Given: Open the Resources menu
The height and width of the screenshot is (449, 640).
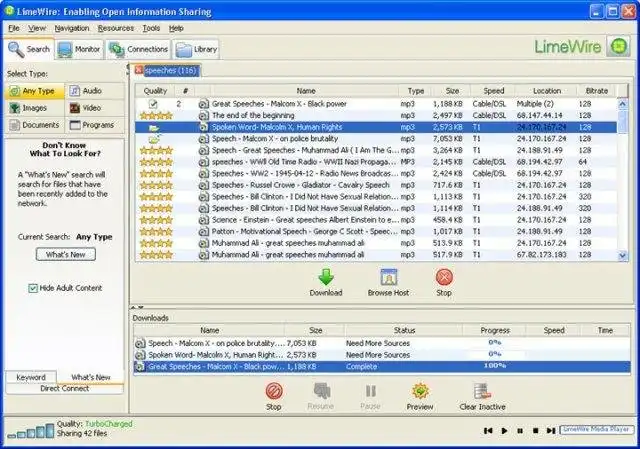Looking at the screenshot, I should pyautogui.click(x=116, y=28).
